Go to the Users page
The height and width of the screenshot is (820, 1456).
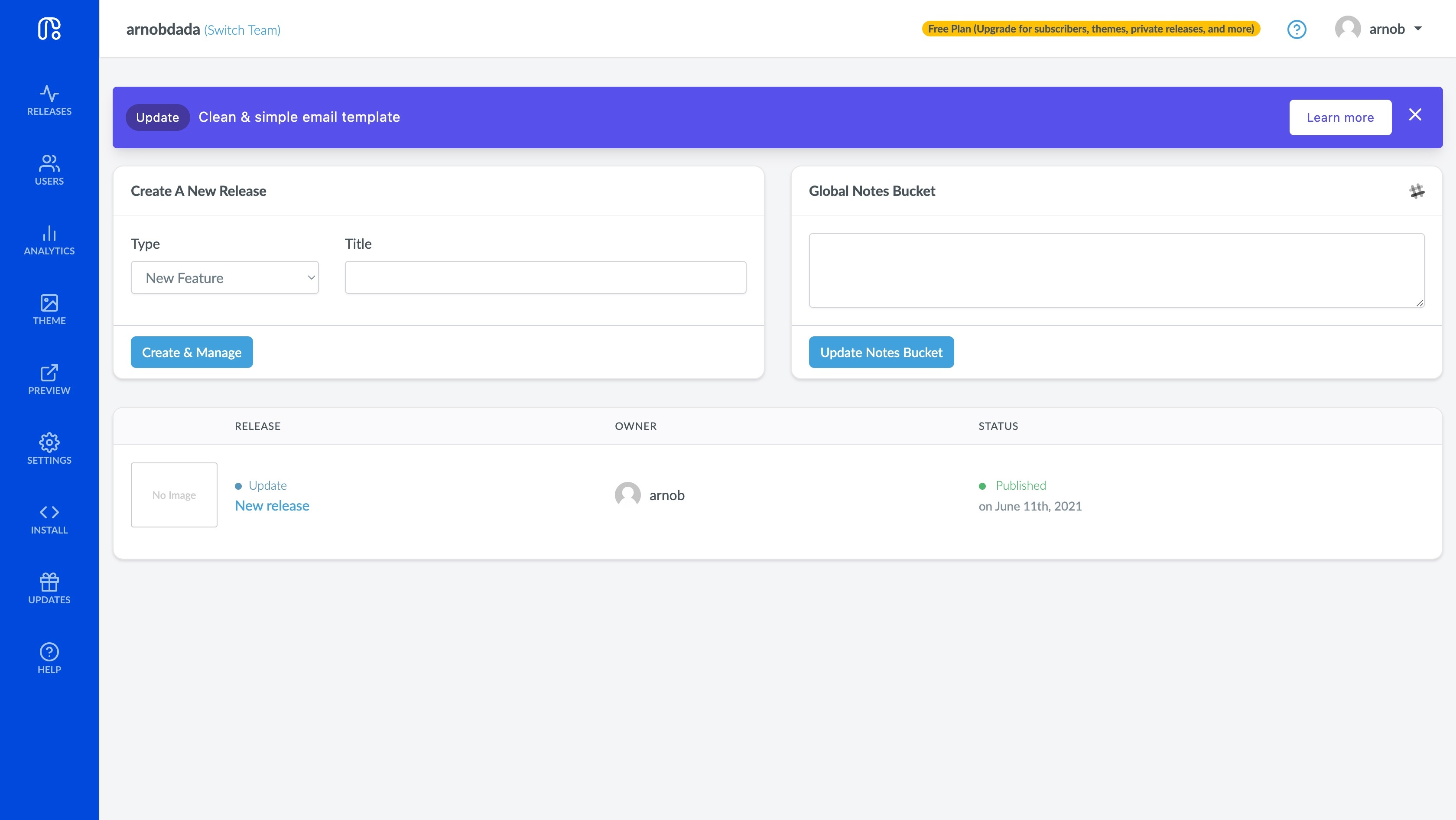click(x=49, y=170)
